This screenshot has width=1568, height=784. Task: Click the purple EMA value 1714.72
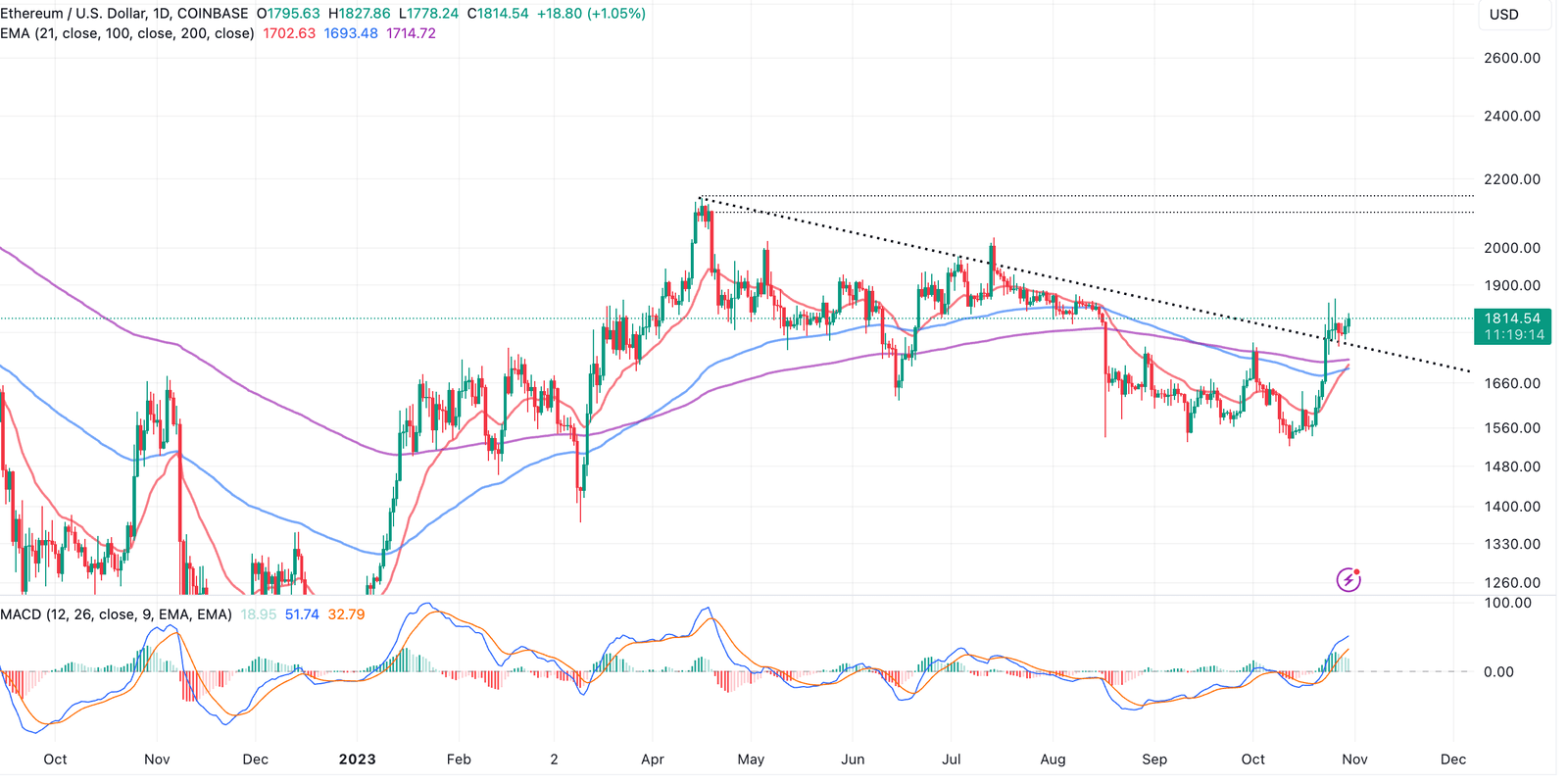412,33
